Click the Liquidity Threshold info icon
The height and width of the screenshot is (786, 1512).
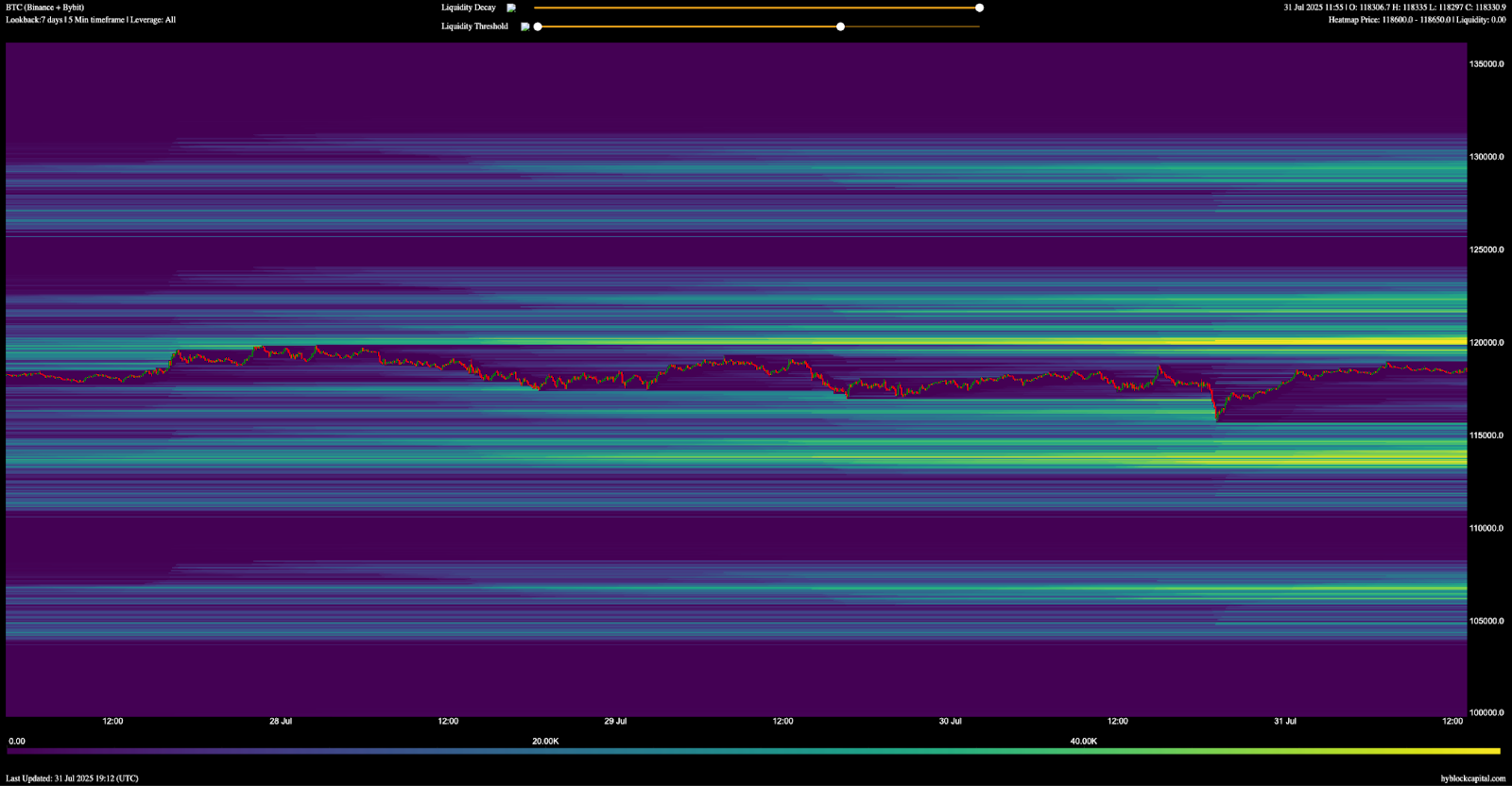(525, 26)
